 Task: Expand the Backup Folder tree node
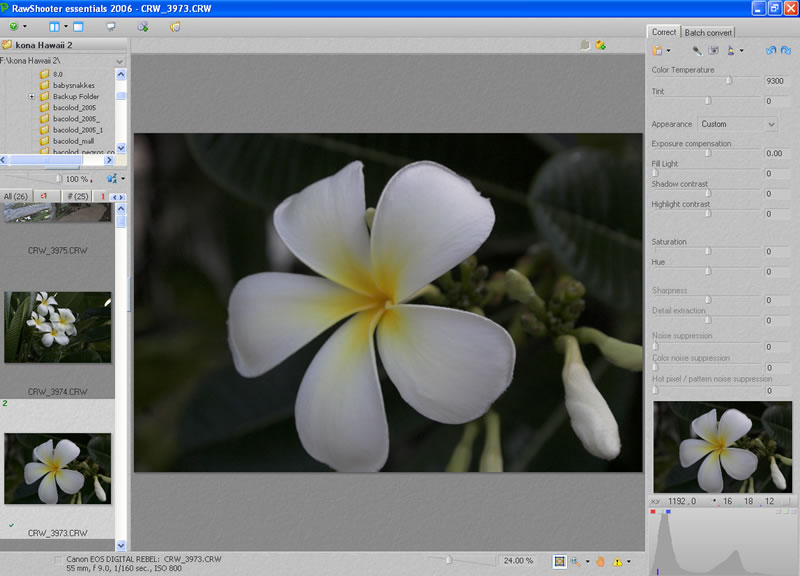click(x=32, y=97)
